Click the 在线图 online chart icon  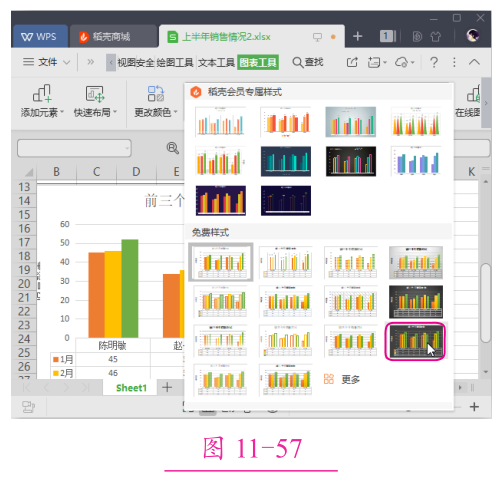469,101
